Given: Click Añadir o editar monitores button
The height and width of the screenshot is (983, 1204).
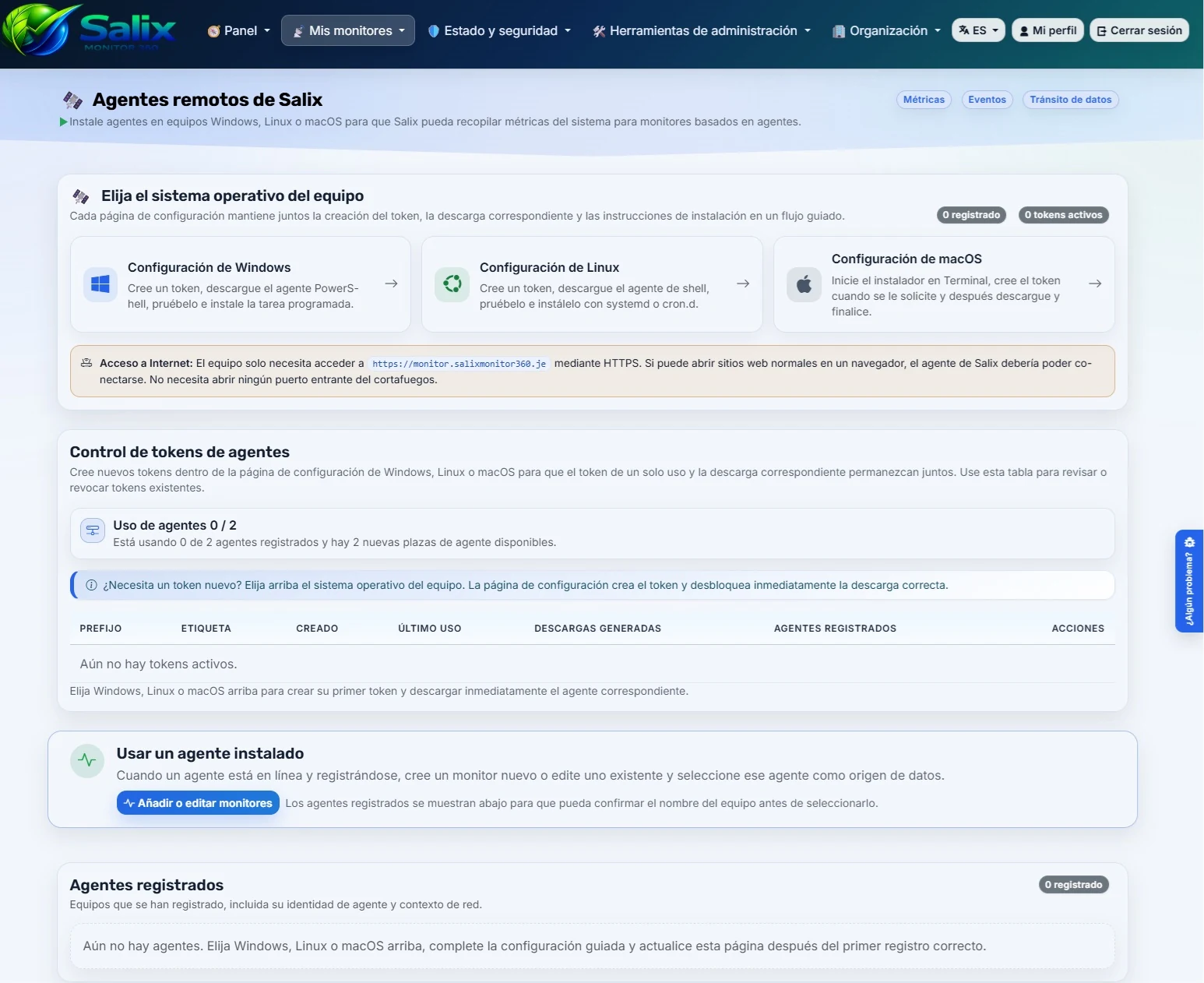Looking at the screenshot, I should (198, 803).
